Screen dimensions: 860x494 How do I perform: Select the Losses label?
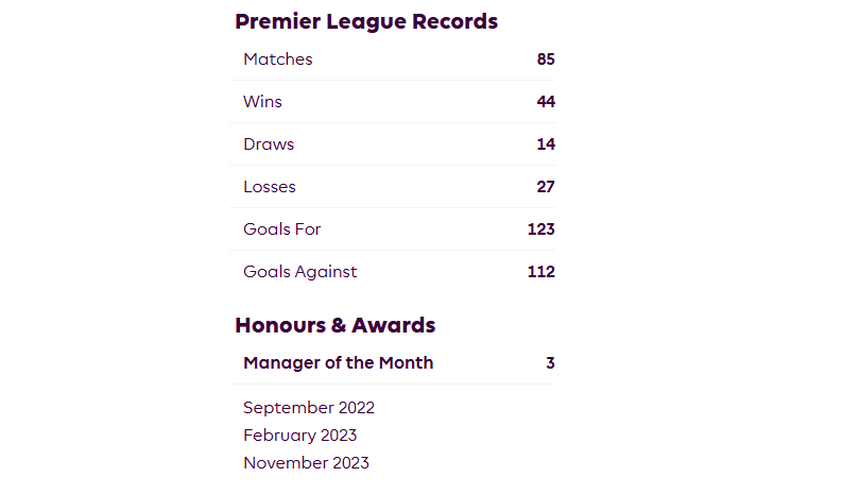270,187
